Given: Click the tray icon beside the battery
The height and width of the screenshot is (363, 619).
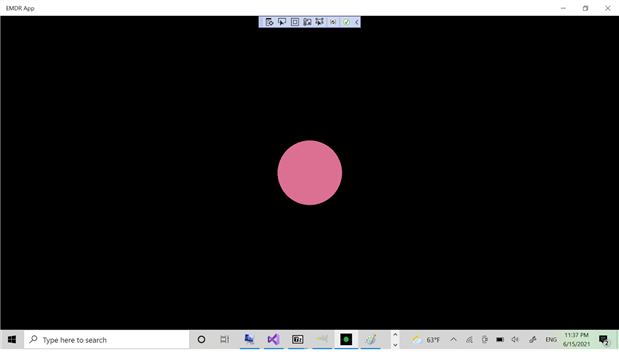Looking at the screenshot, I should [484, 339].
